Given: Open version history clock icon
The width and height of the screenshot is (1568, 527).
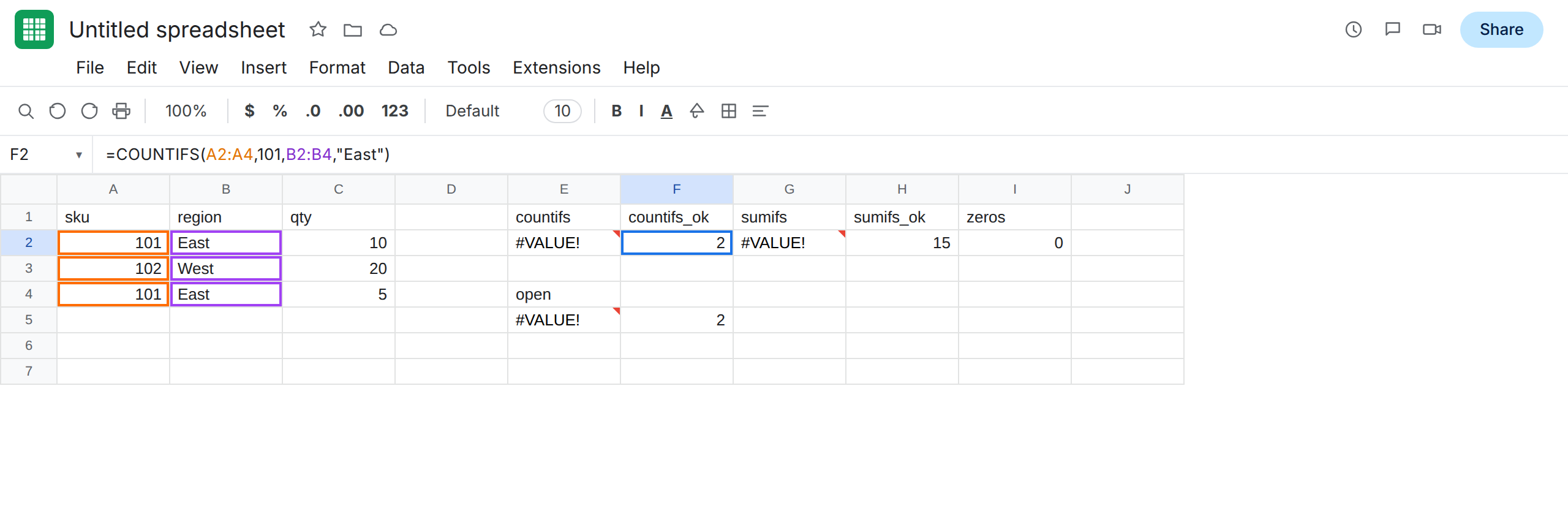Looking at the screenshot, I should 1354,29.
